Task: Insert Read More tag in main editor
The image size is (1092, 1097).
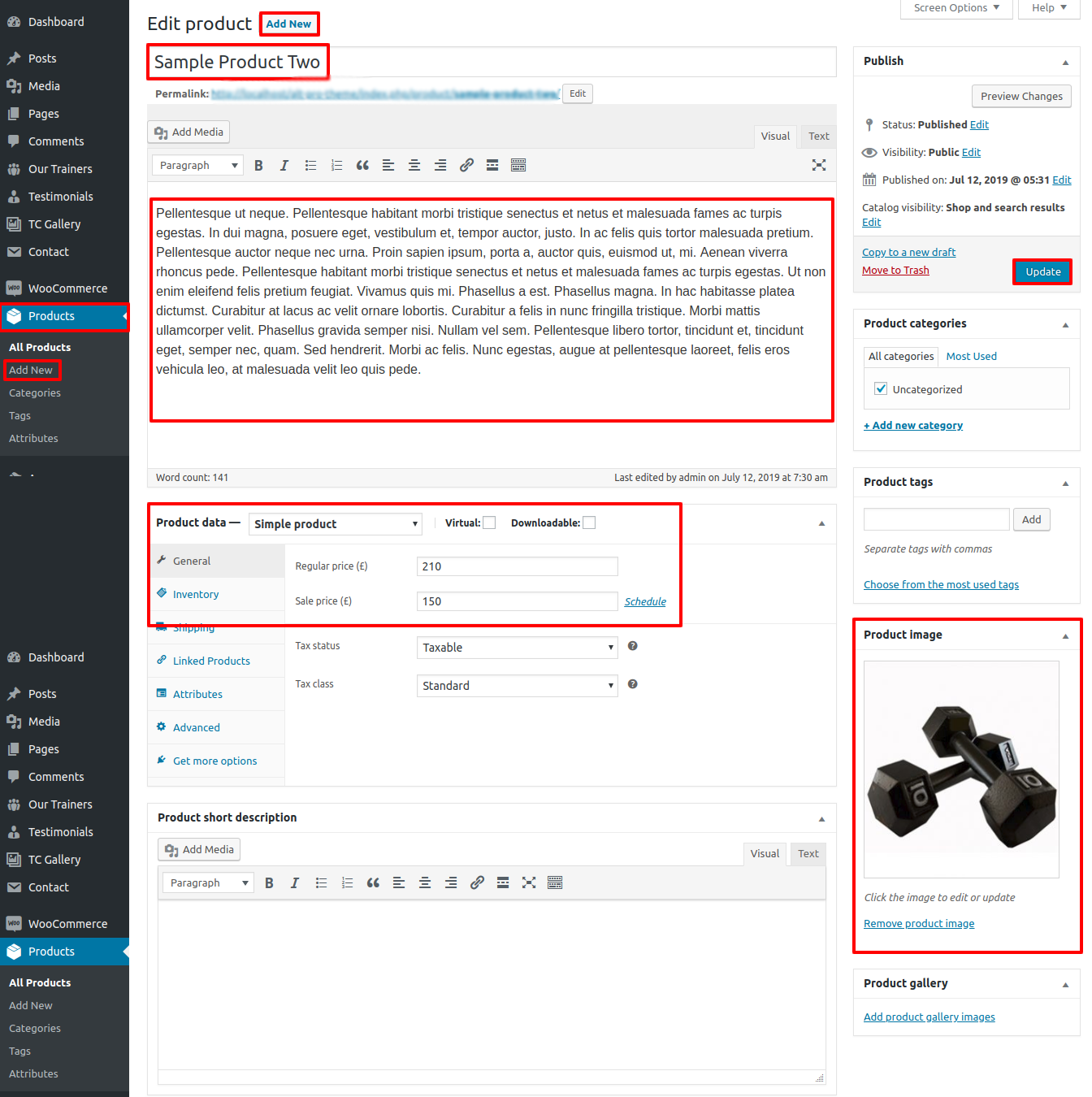Action: pyautogui.click(x=492, y=166)
